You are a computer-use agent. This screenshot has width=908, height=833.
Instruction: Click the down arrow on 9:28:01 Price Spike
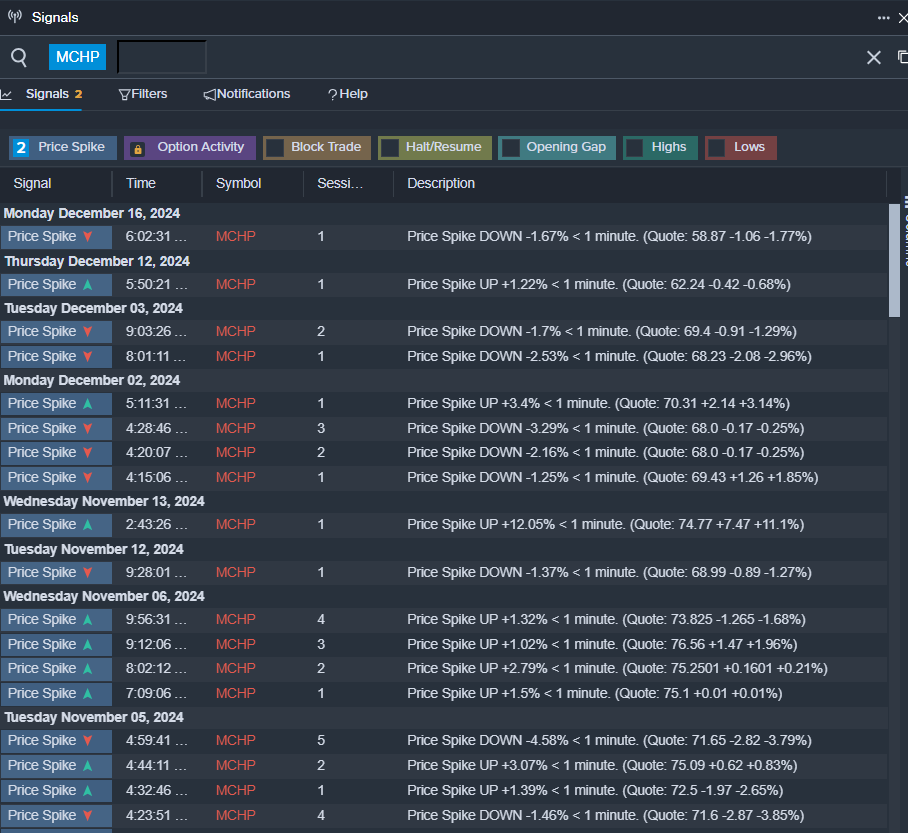coord(87,572)
